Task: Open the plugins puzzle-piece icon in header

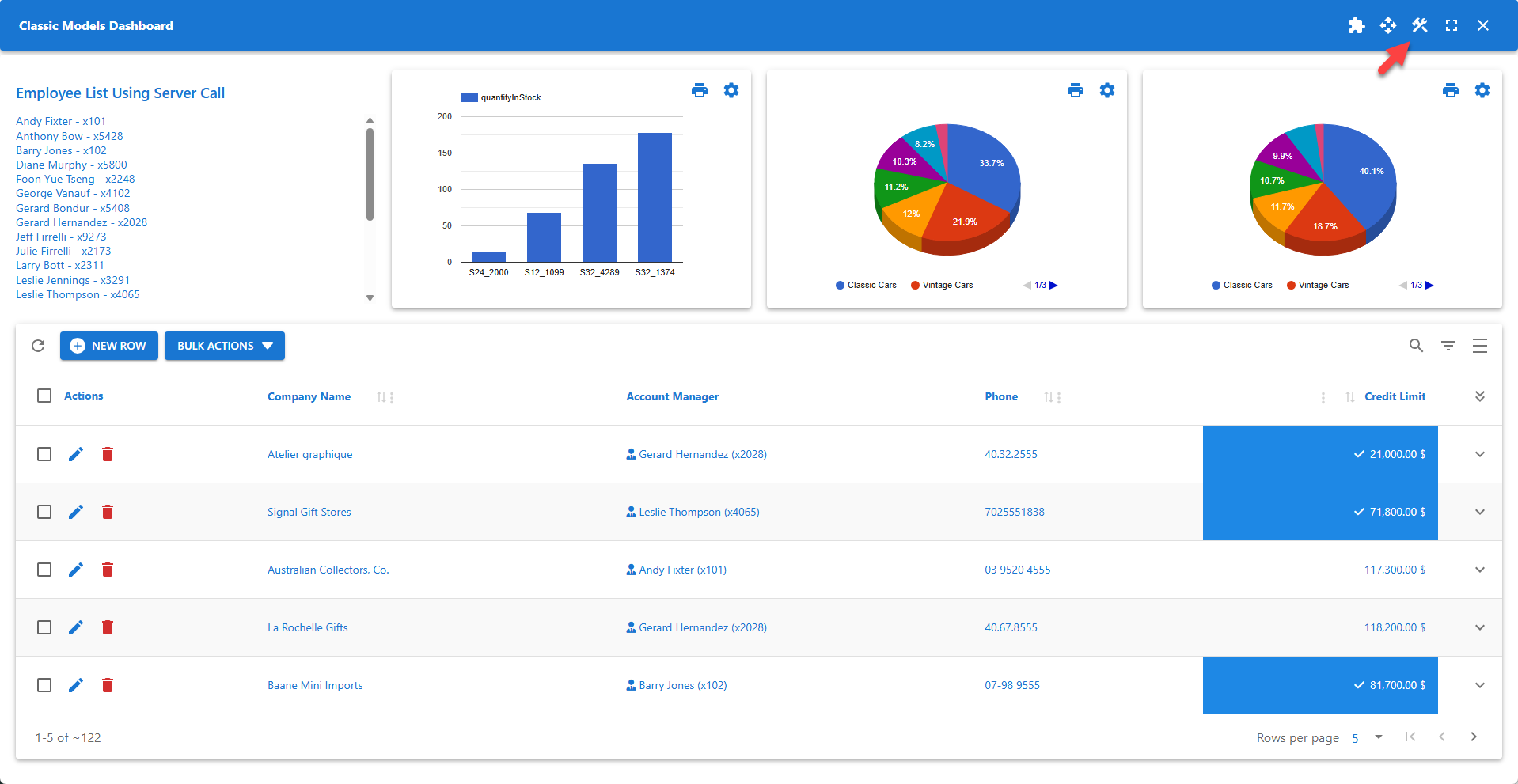Action: (x=1356, y=25)
